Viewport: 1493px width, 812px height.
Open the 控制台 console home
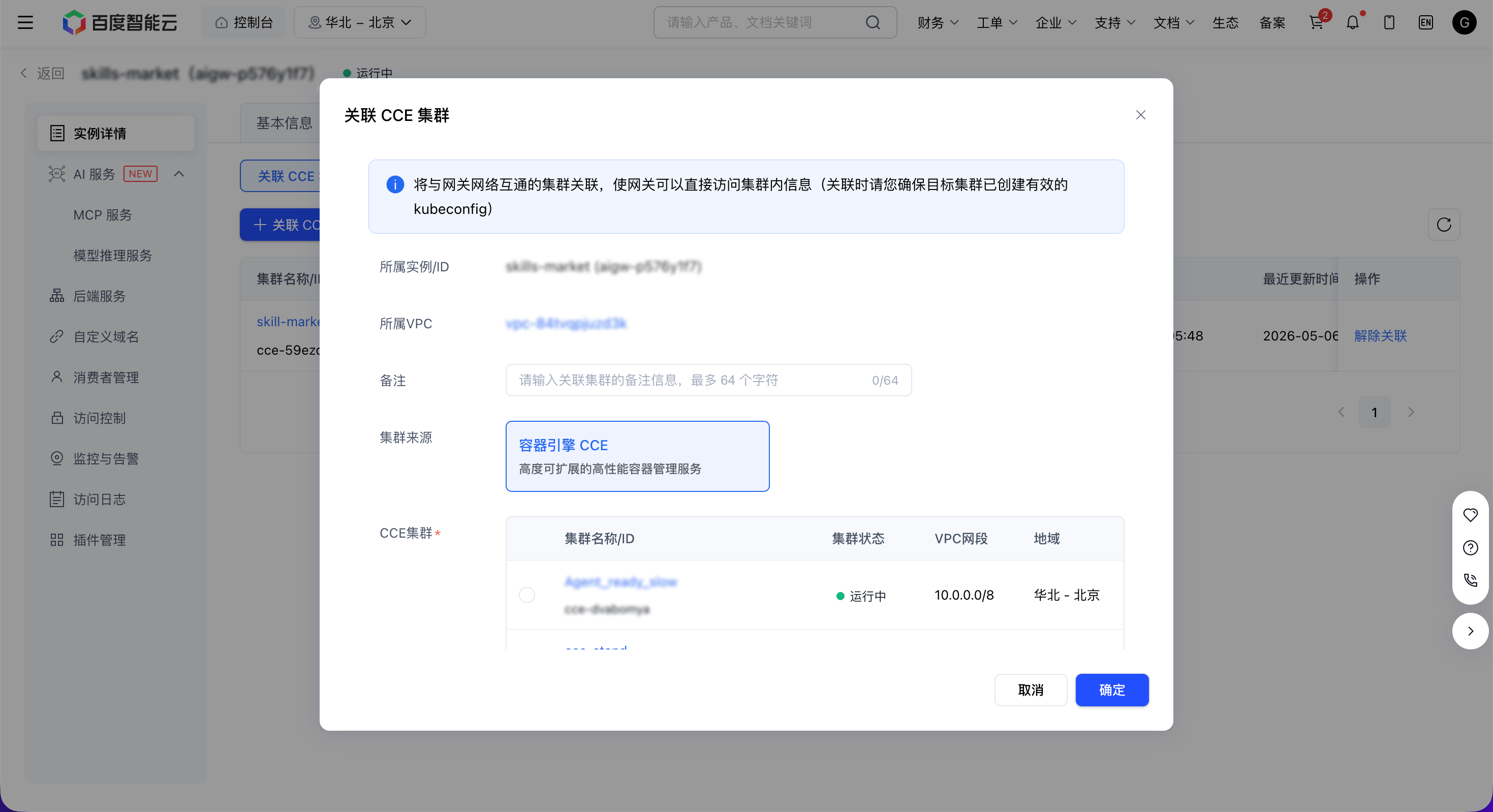pos(243,22)
